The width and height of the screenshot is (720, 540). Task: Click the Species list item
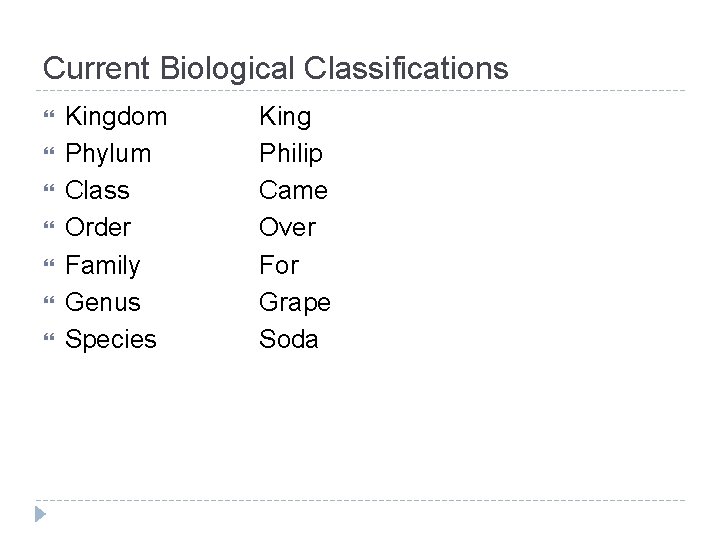110,340
